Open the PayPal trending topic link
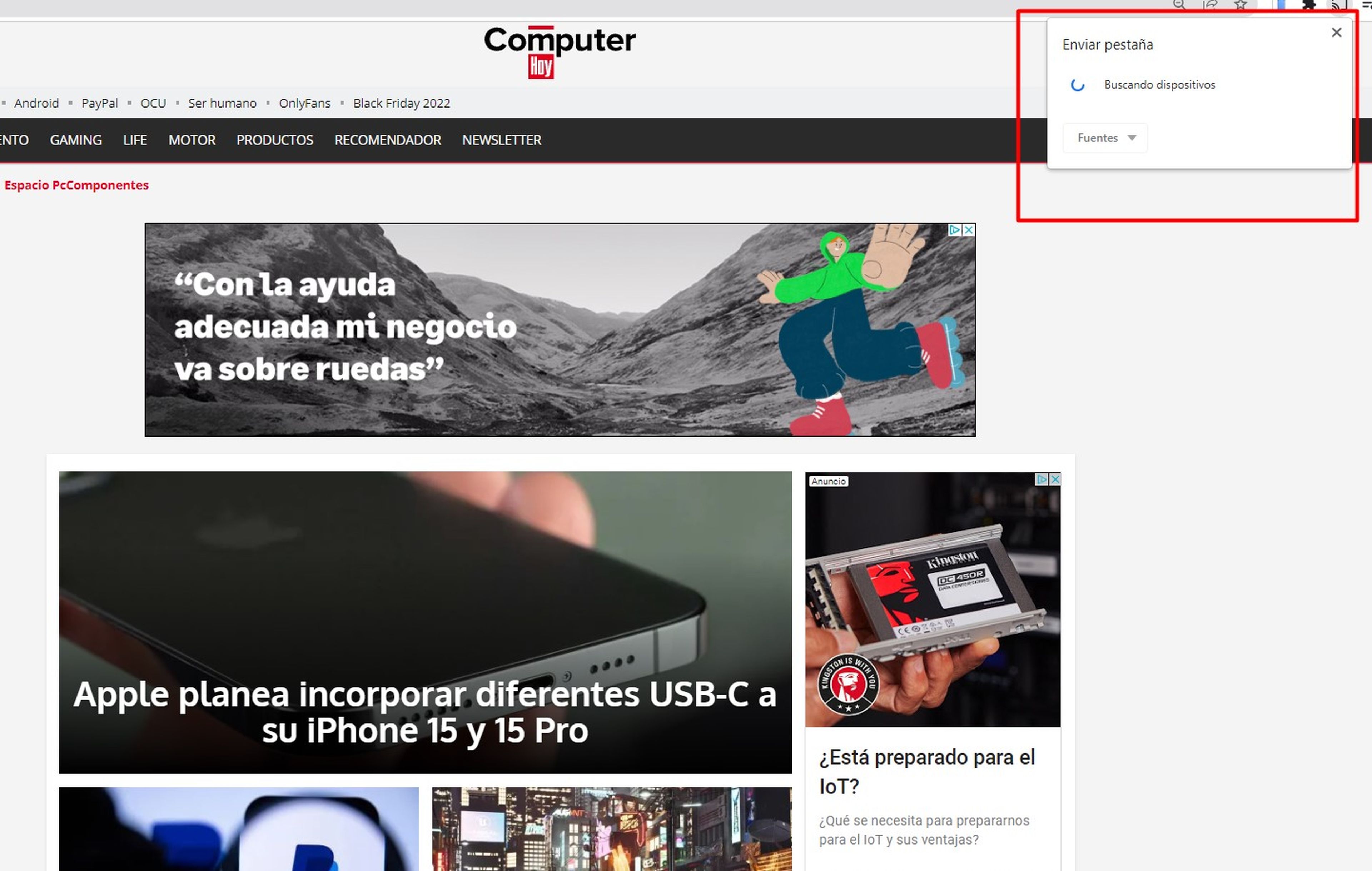The image size is (1372, 871). pos(100,103)
